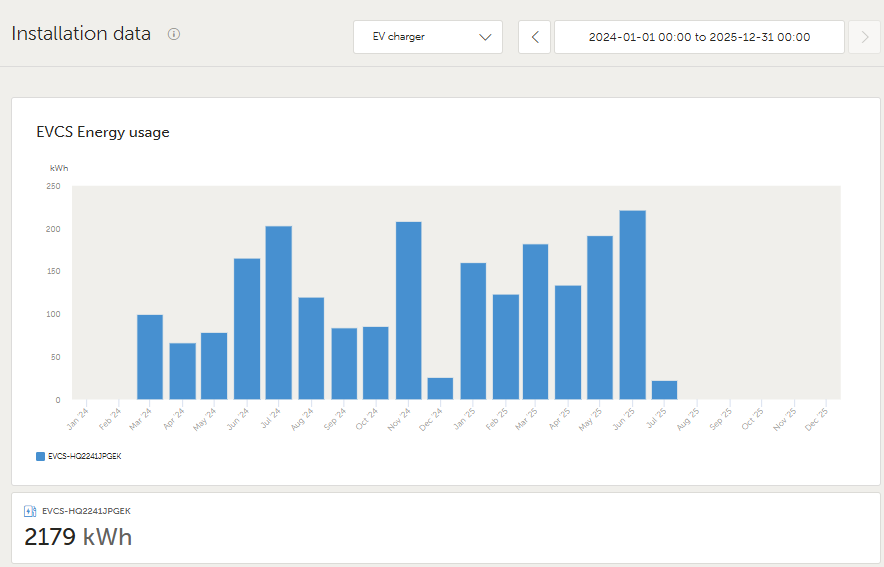The height and width of the screenshot is (567, 884).
Task: Click the EV charger device icon in summary card
Action: (30, 511)
